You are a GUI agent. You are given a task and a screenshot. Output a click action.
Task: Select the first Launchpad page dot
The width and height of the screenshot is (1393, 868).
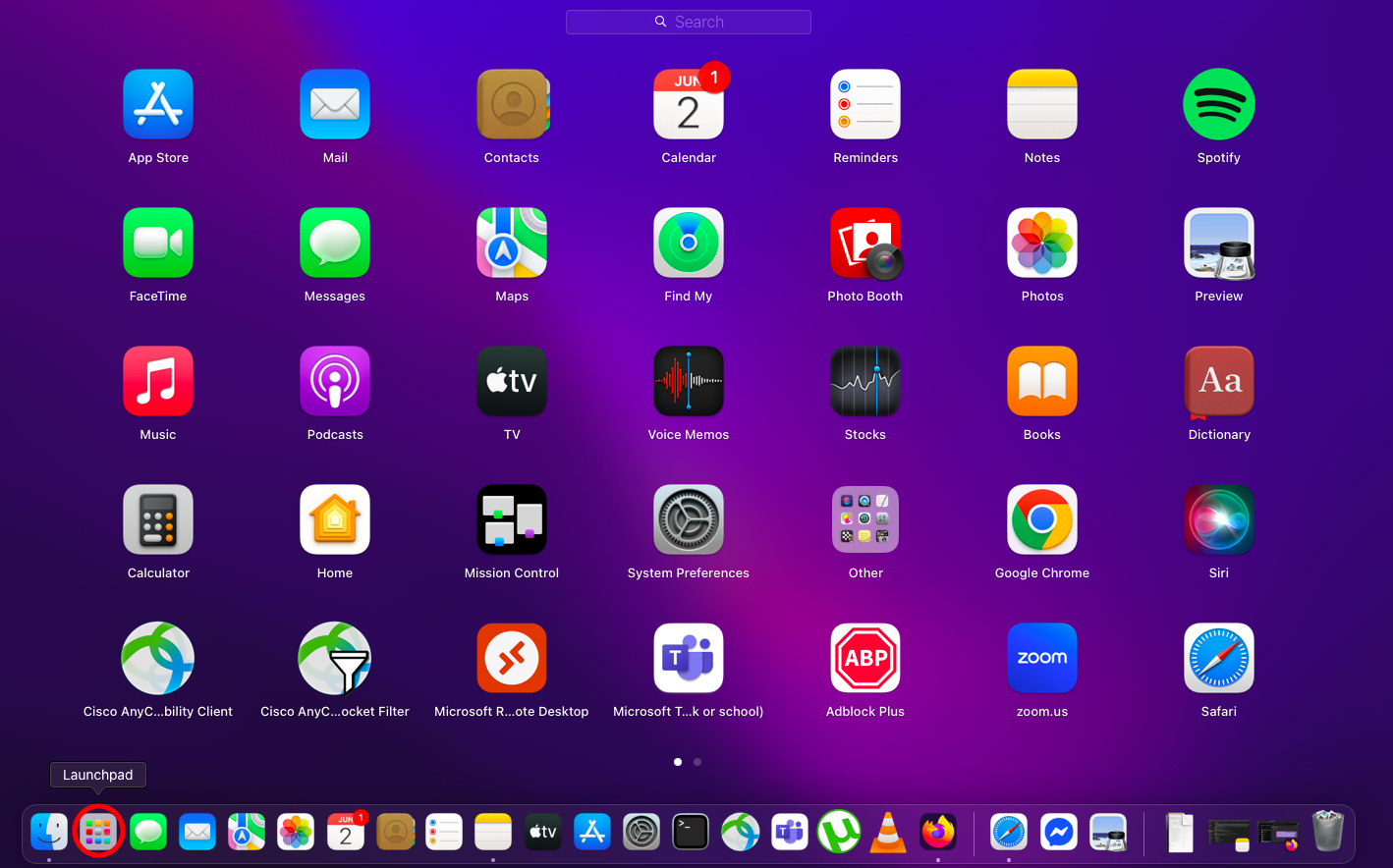678,762
